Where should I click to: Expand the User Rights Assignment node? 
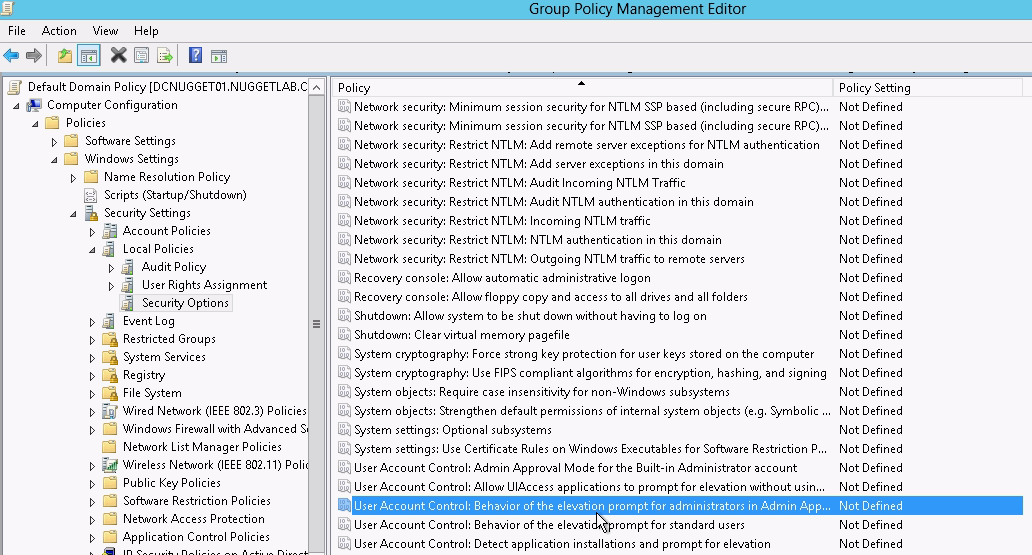click(x=111, y=286)
